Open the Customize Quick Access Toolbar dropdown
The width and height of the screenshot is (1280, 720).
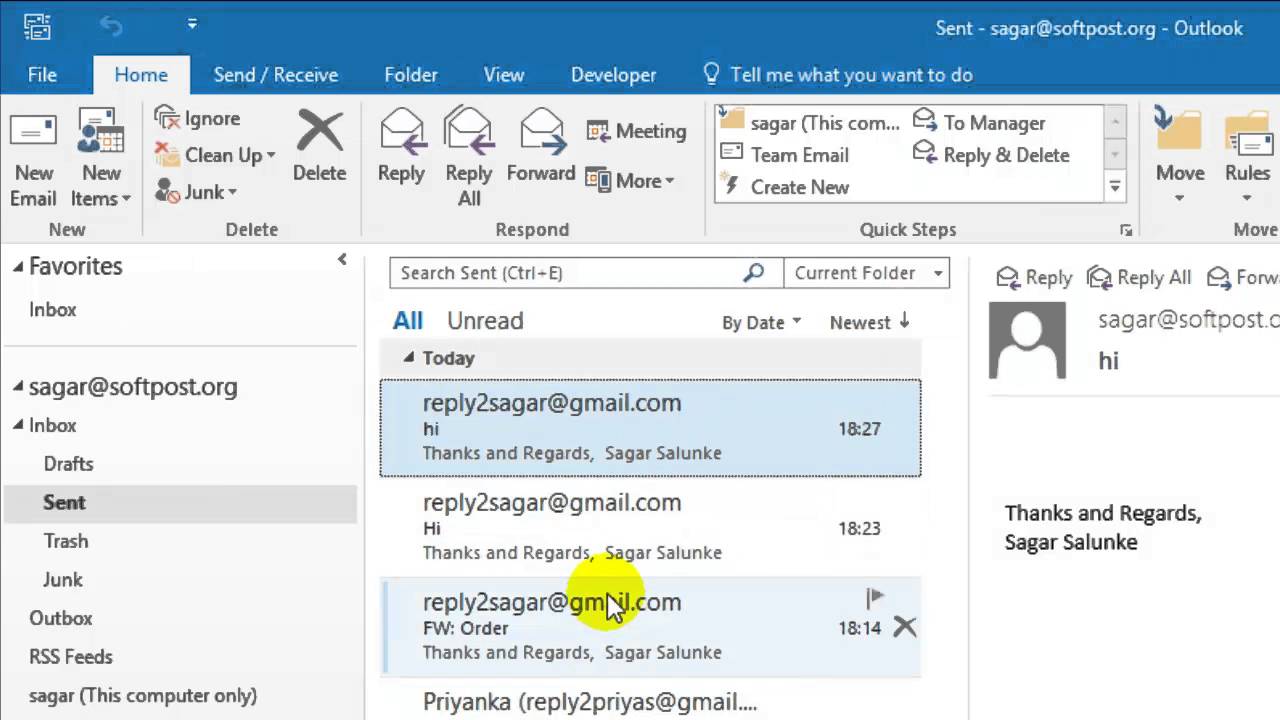192,24
